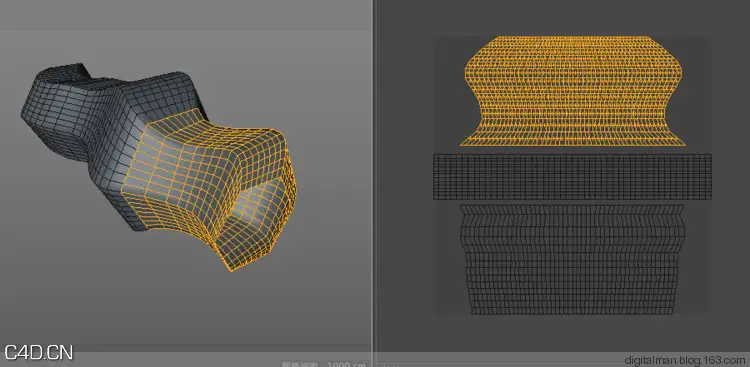Click the rectangular grid UV strip
Image resolution: width=750 pixels, height=367 pixels.
tap(572, 177)
